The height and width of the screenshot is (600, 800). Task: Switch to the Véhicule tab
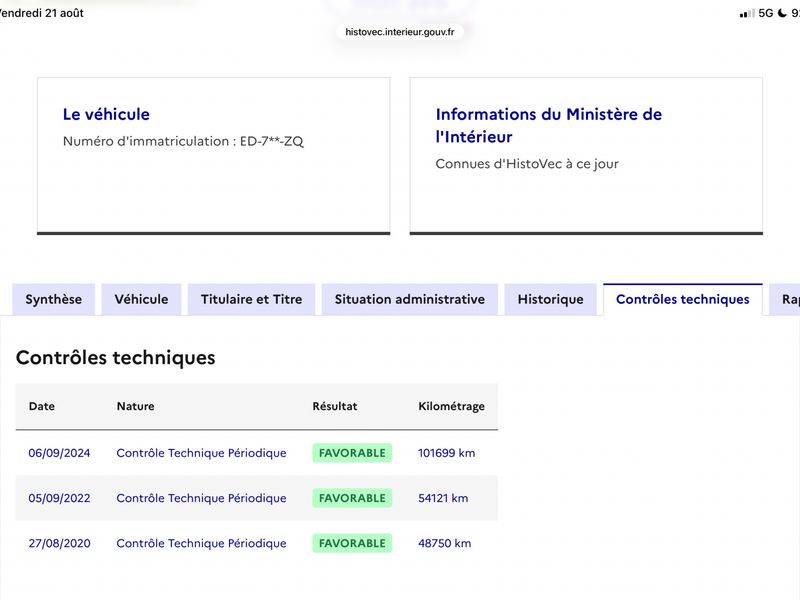[141, 299]
